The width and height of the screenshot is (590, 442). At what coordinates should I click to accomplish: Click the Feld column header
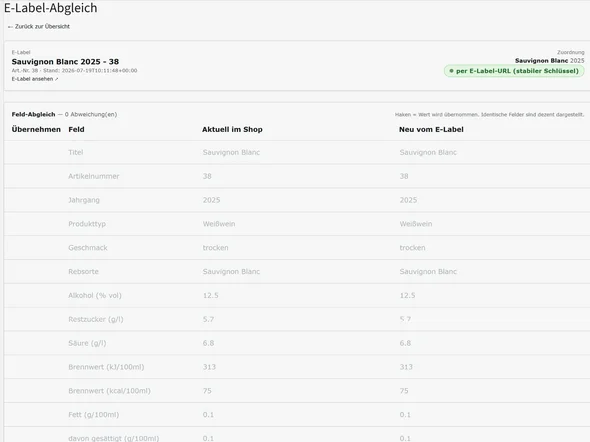[76, 129]
